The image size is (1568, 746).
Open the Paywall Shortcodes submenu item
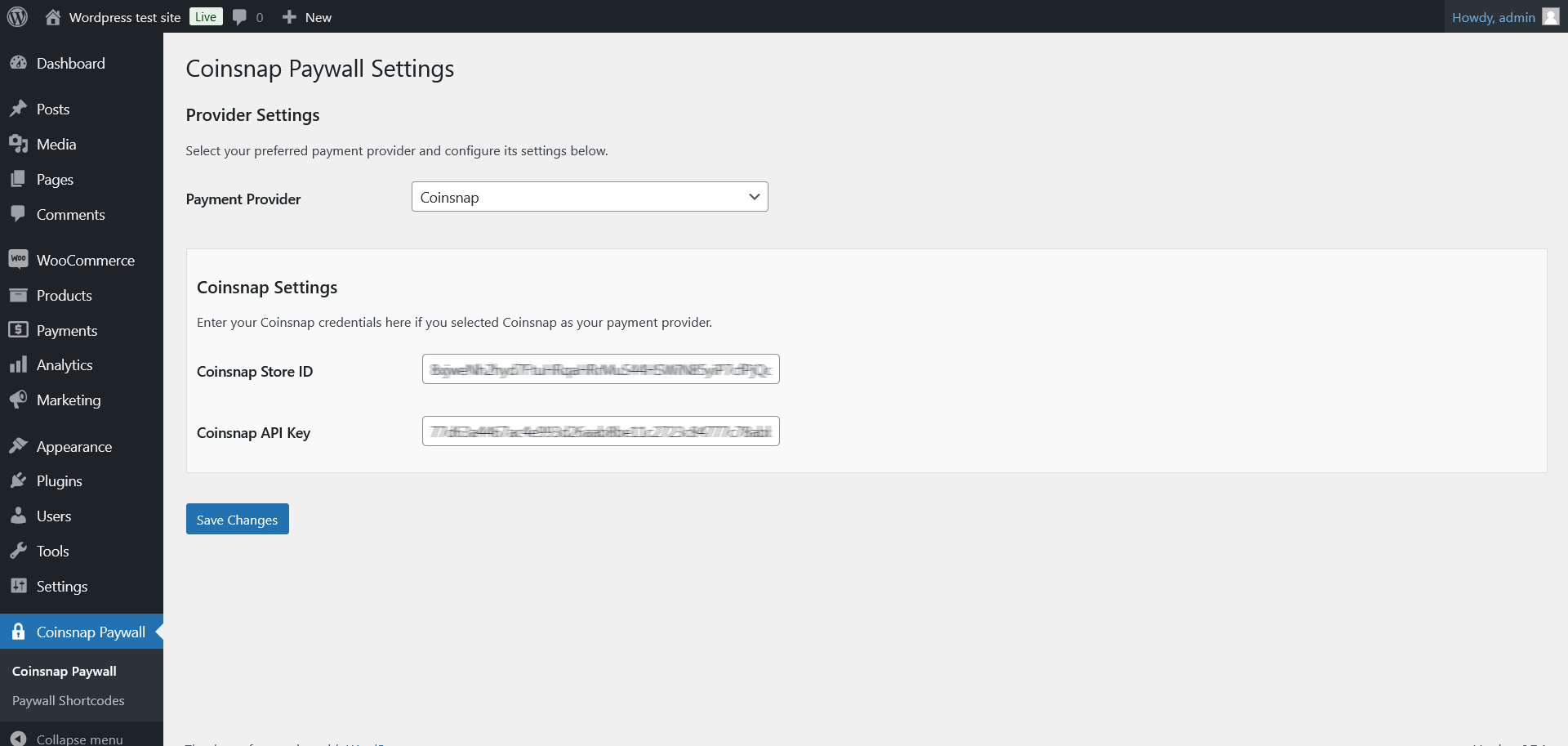(x=68, y=700)
